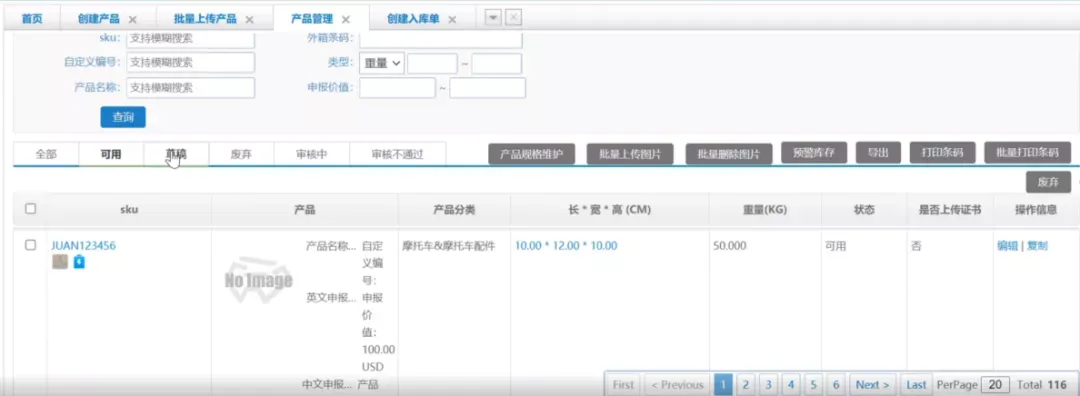Image resolution: width=1080 pixels, height=396 pixels.
Task: Click 编辑 link for JUAN123456
Action: [x=1007, y=245]
